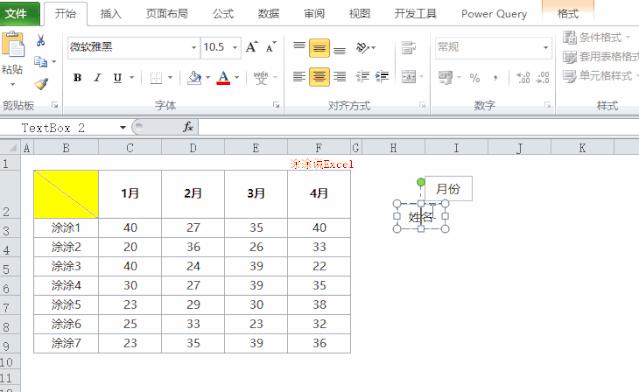Click the Copy icon in clipboard group
This screenshot has height=392, width=639.
(x=41, y=62)
